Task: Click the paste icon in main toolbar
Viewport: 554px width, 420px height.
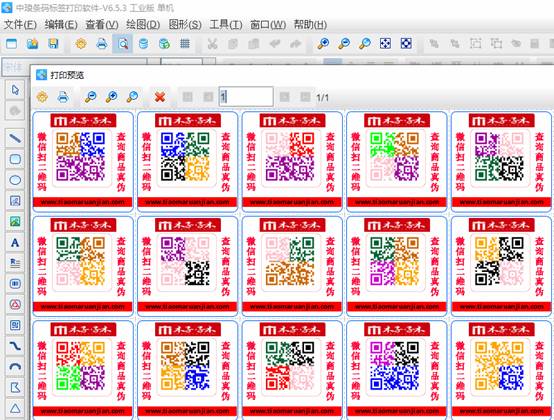Action: (x=254, y=44)
